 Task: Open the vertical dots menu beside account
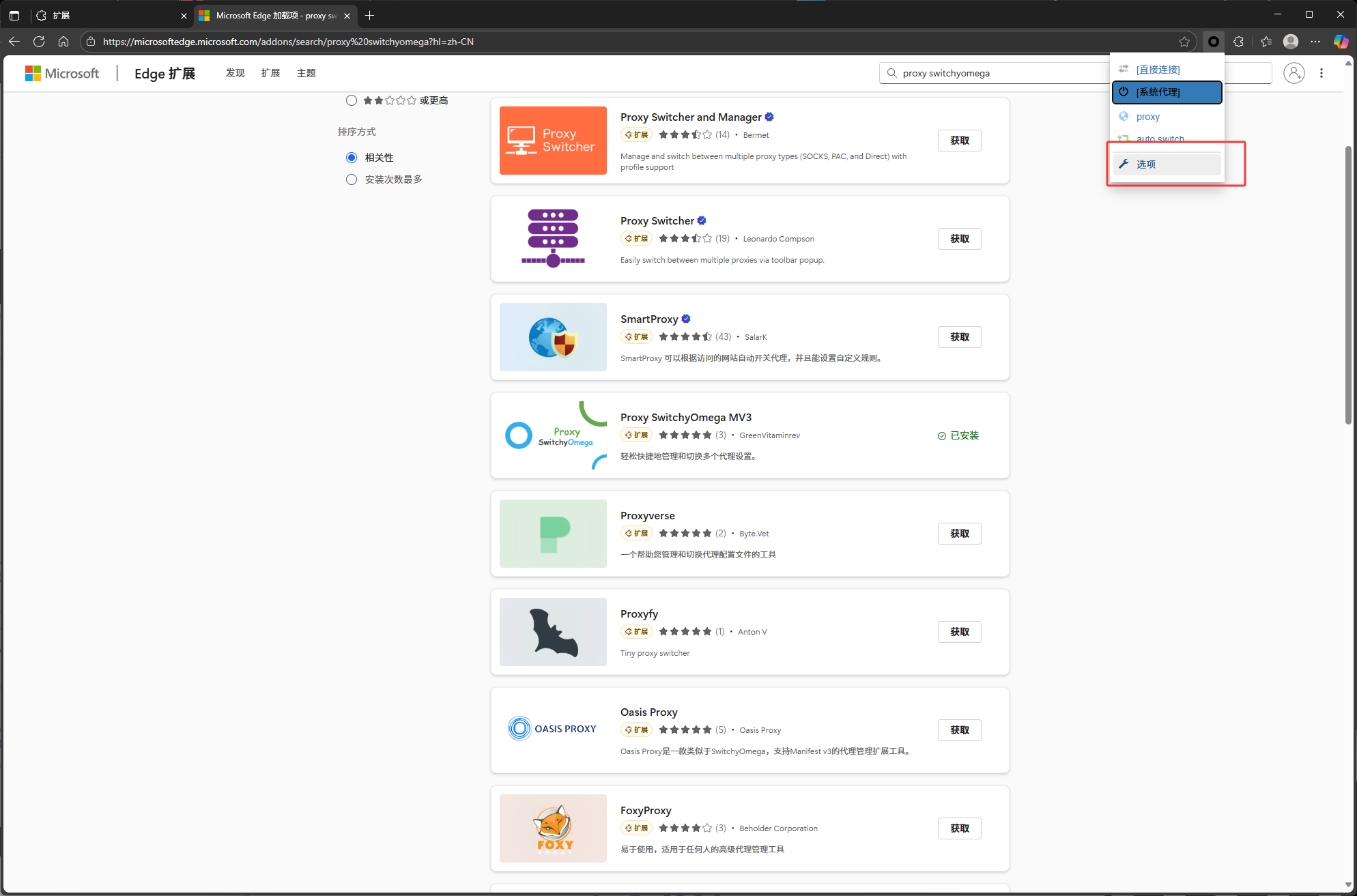point(1322,73)
